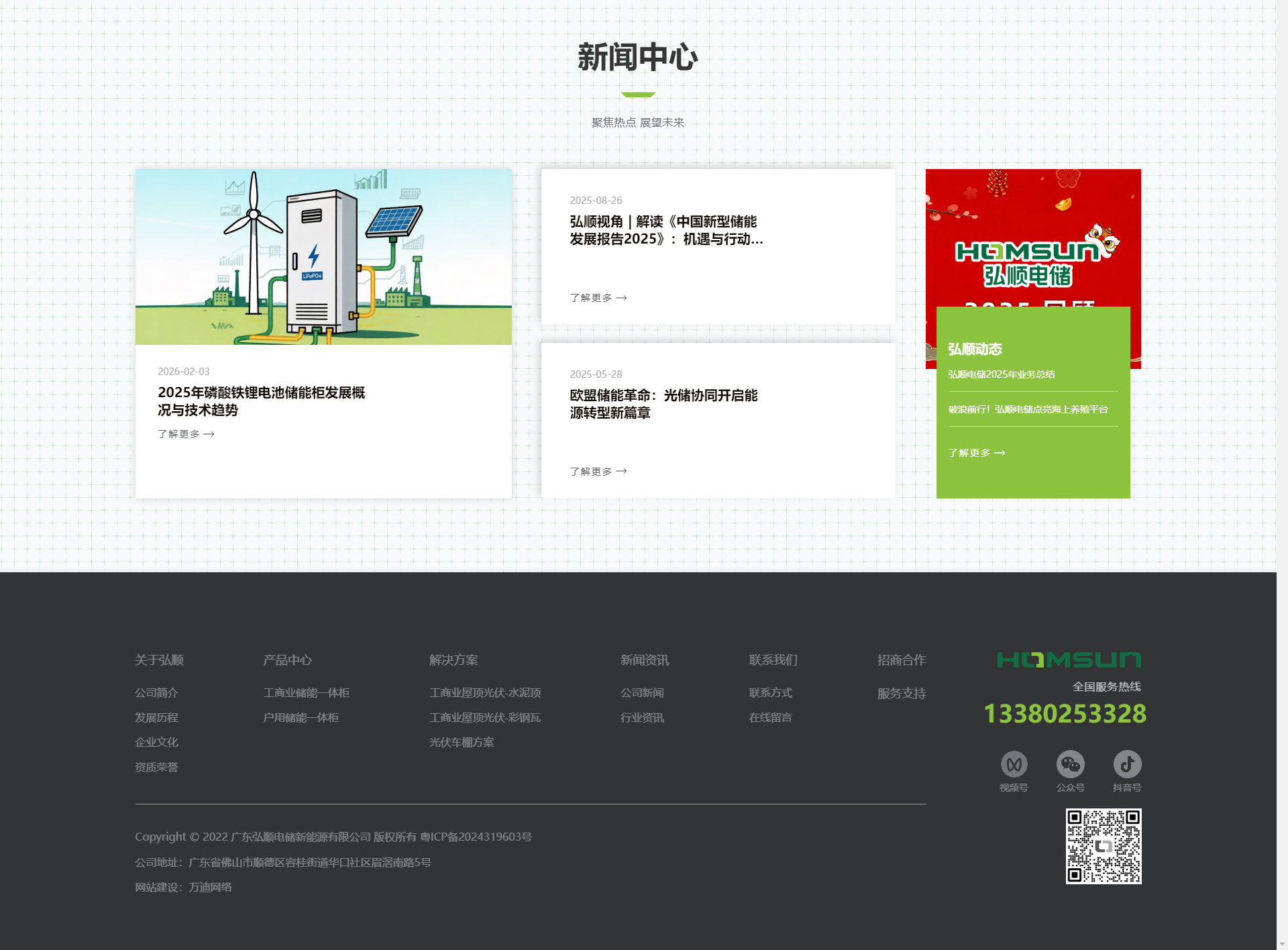Click 在线留言 under 联系我们
This screenshot has width=1288, height=950.
770,718
